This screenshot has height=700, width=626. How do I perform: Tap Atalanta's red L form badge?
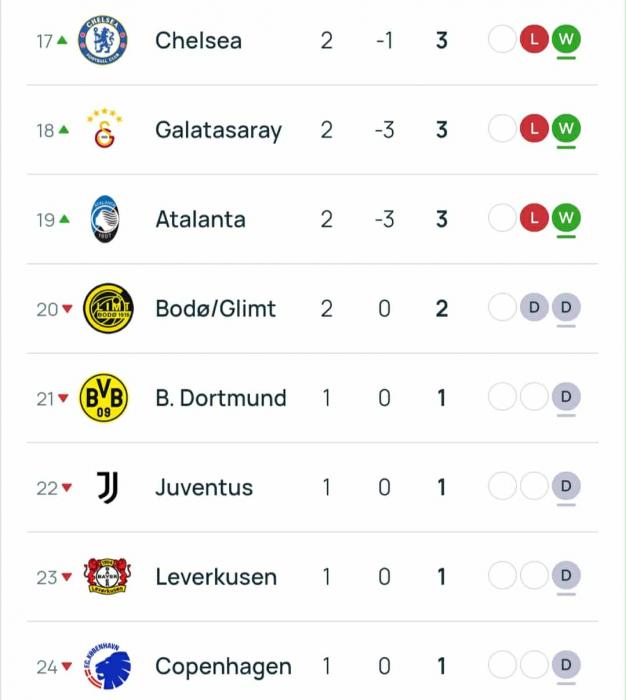click(x=534, y=218)
